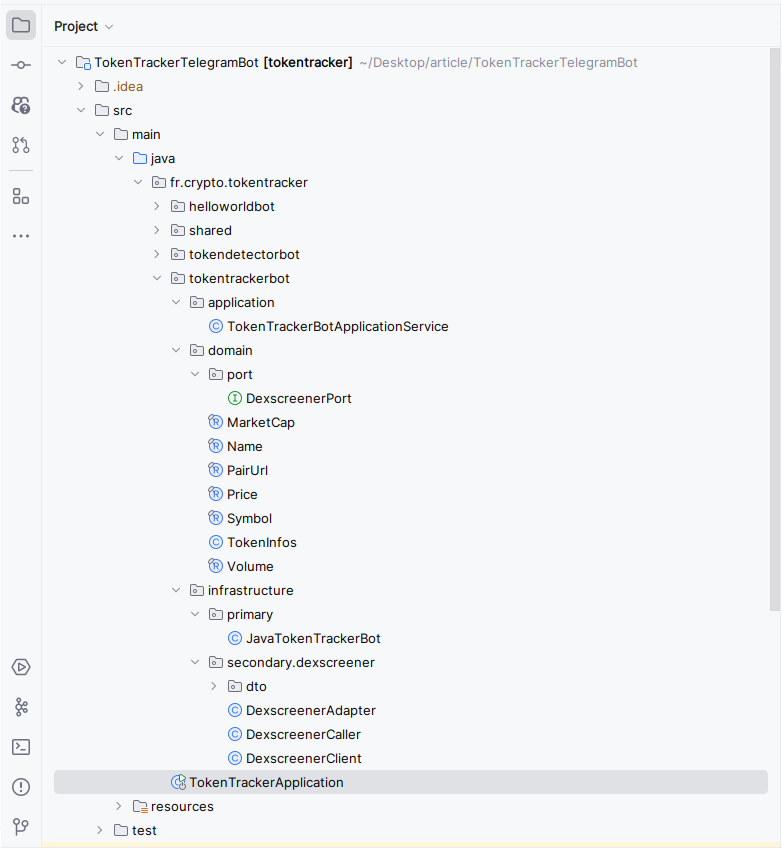Open the Git tool window icon
Image resolution: width=782 pixels, height=848 pixels.
(21, 827)
